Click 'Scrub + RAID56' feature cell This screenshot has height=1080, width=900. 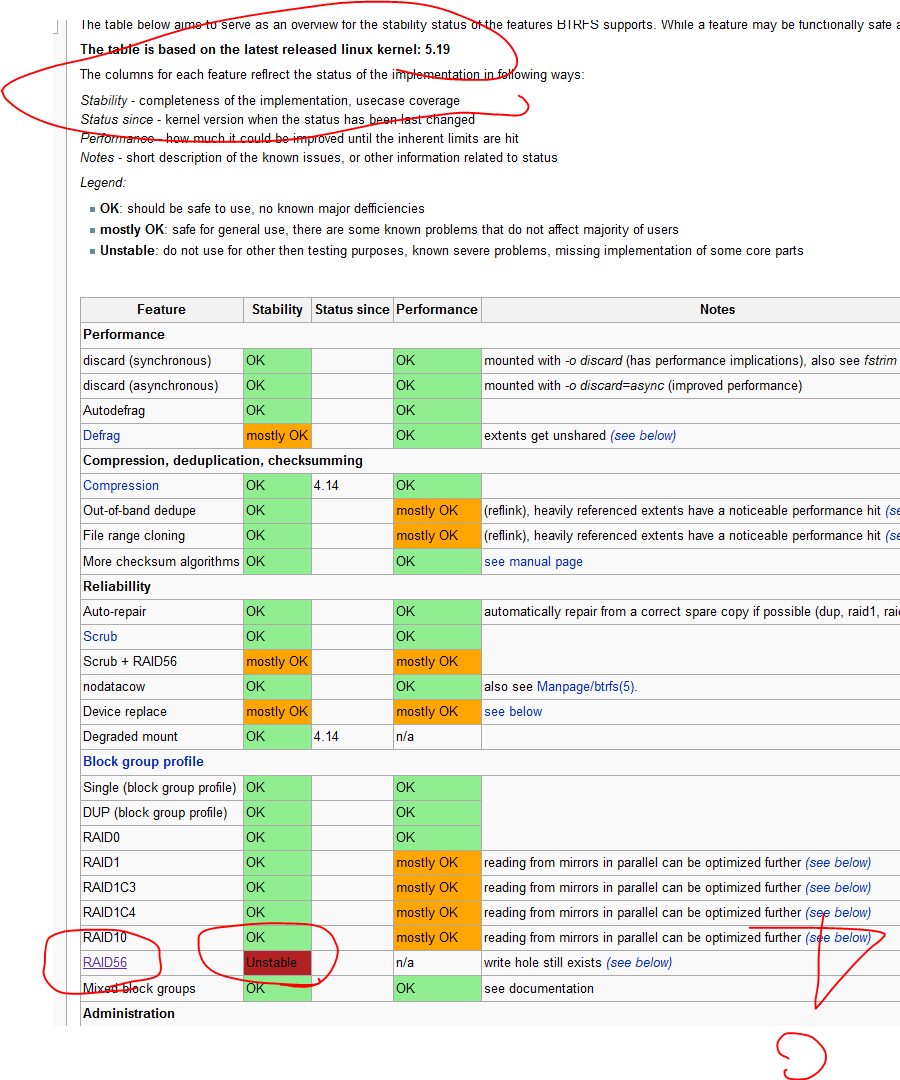[161, 661]
